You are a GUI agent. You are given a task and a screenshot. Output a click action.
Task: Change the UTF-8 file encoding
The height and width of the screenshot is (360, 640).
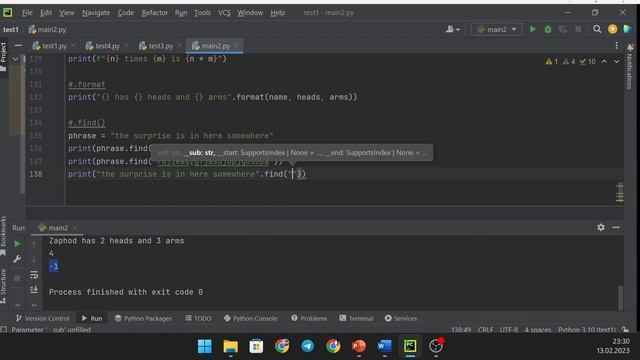coord(509,329)
